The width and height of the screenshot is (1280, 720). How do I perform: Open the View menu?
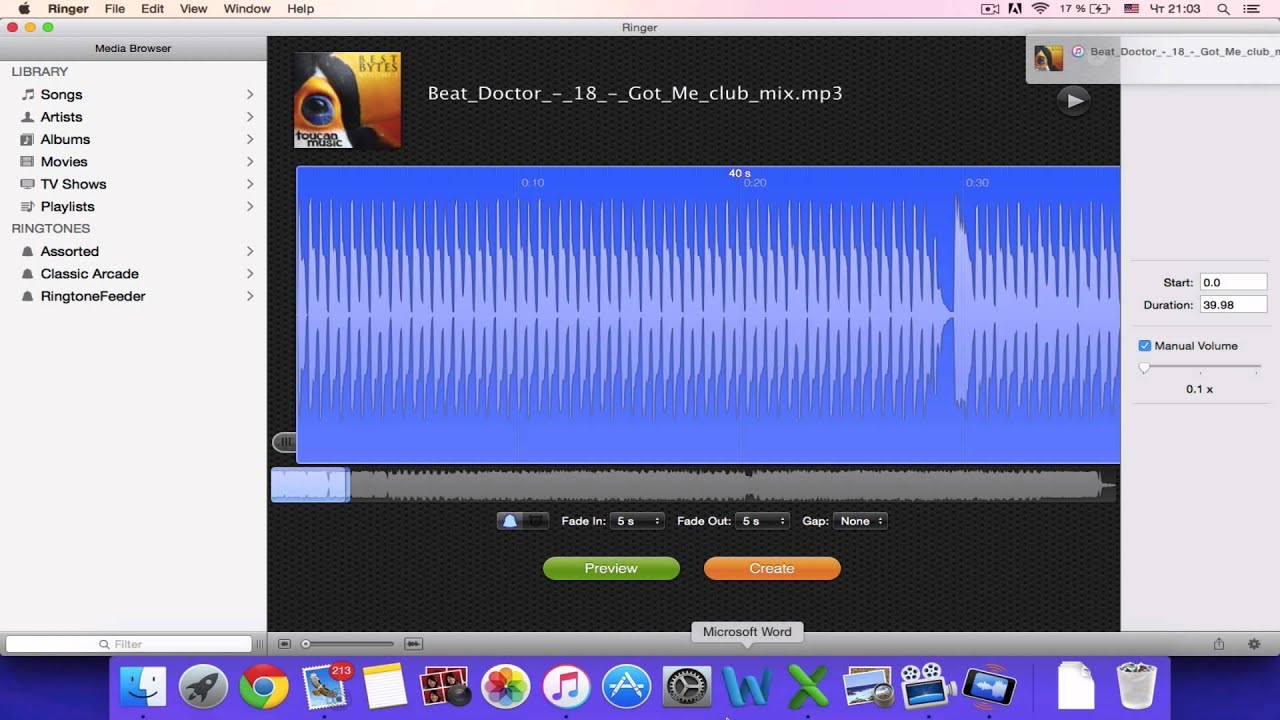coord(193,9)
